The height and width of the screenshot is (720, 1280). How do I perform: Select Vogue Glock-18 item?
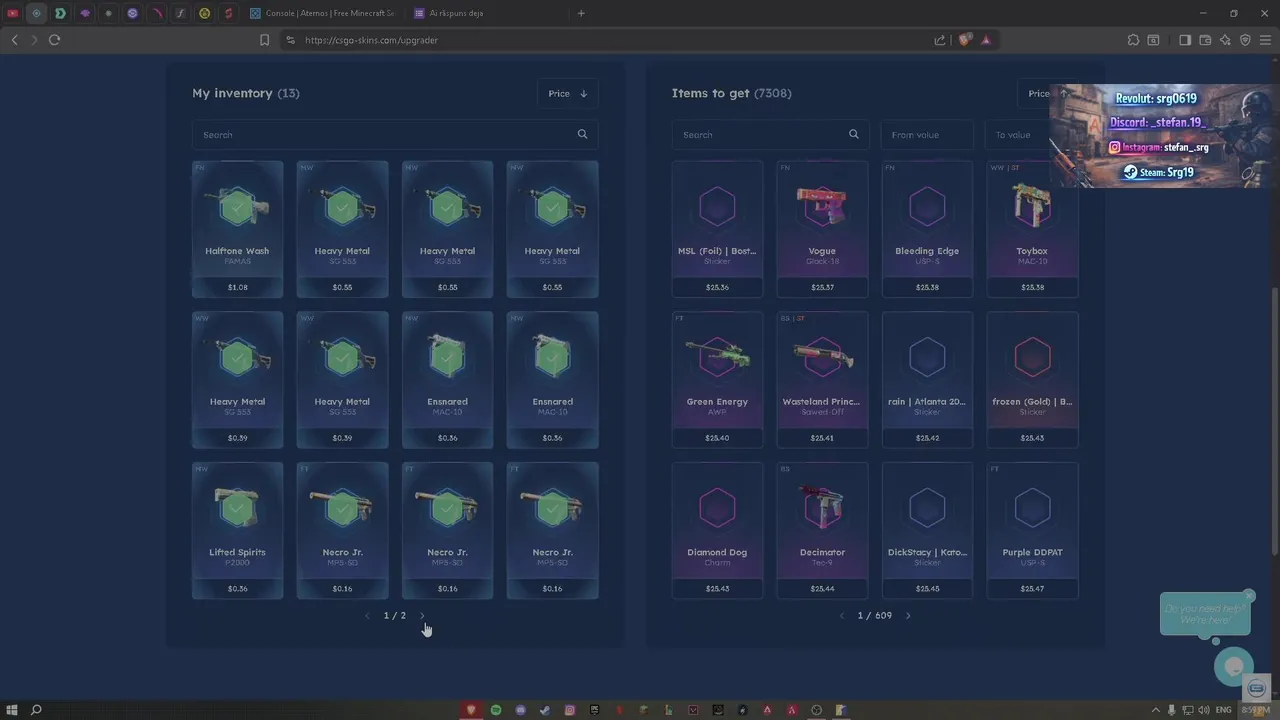(822, 229)
